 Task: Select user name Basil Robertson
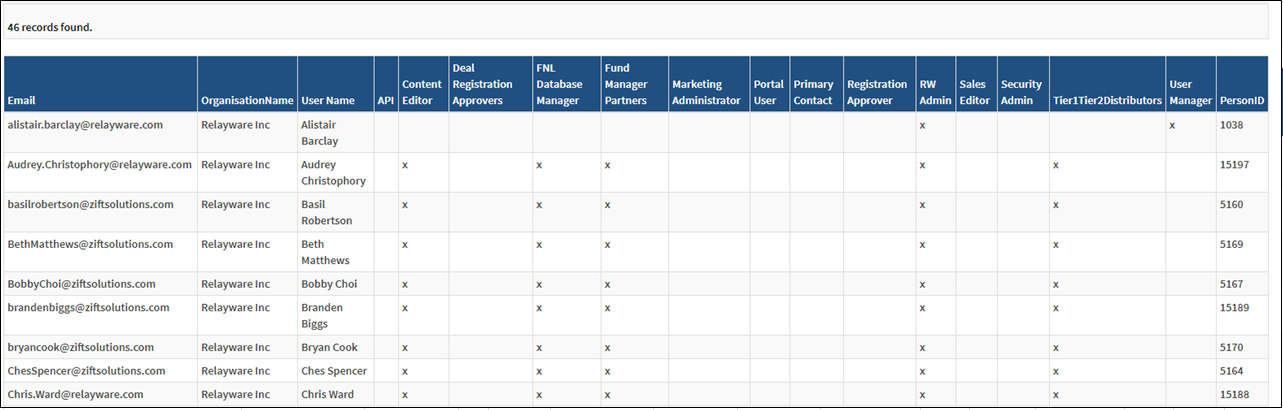click(326, 212)
